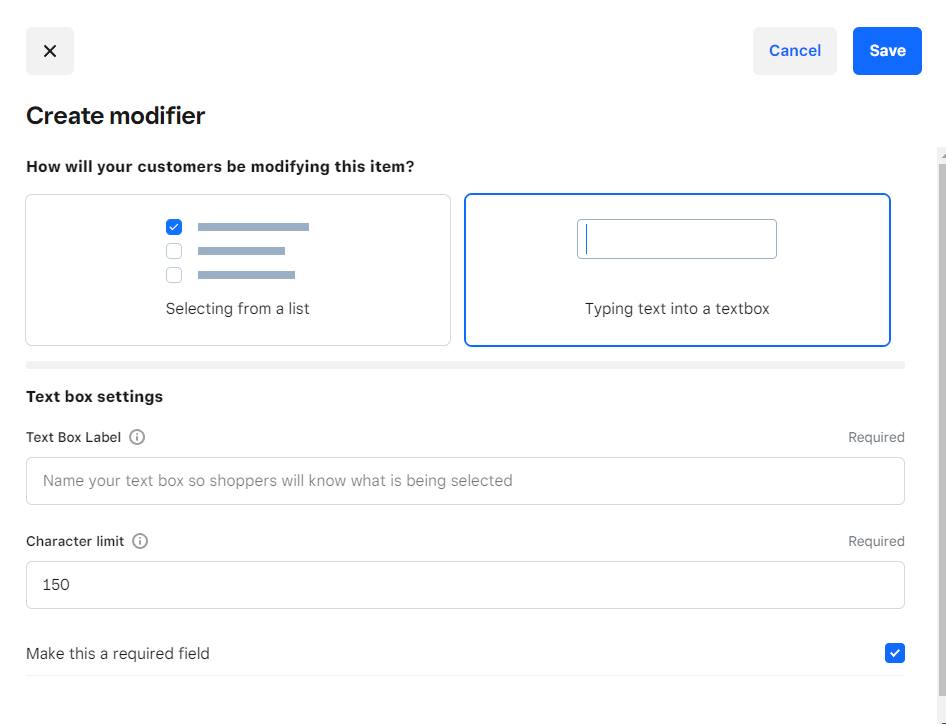
Task: Click the bottom unchecked checkbox in list illustration
Action: (x=174, y=275)
